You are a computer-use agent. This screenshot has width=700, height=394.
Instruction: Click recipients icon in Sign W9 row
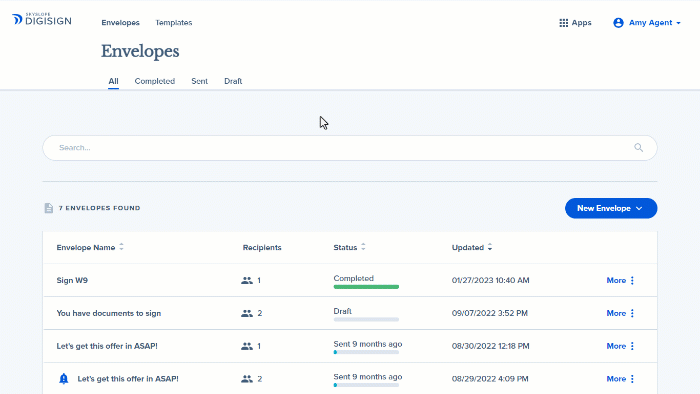tap(247, 281)
